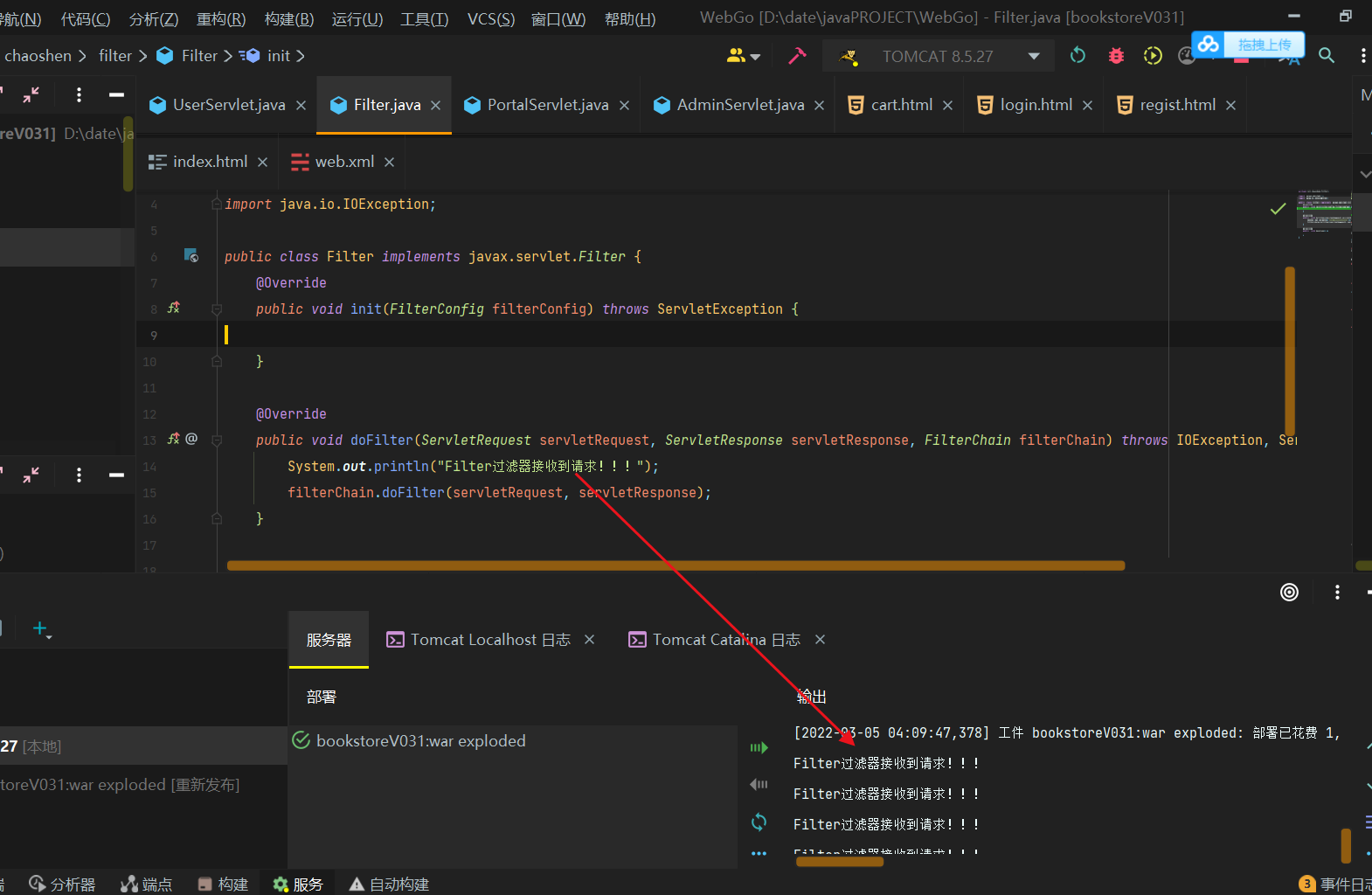This screenshot has height=895, width=1372.
Task: Click the green deploy-all arrow icon
Action: pyautogui.click(x=759, y=747)
